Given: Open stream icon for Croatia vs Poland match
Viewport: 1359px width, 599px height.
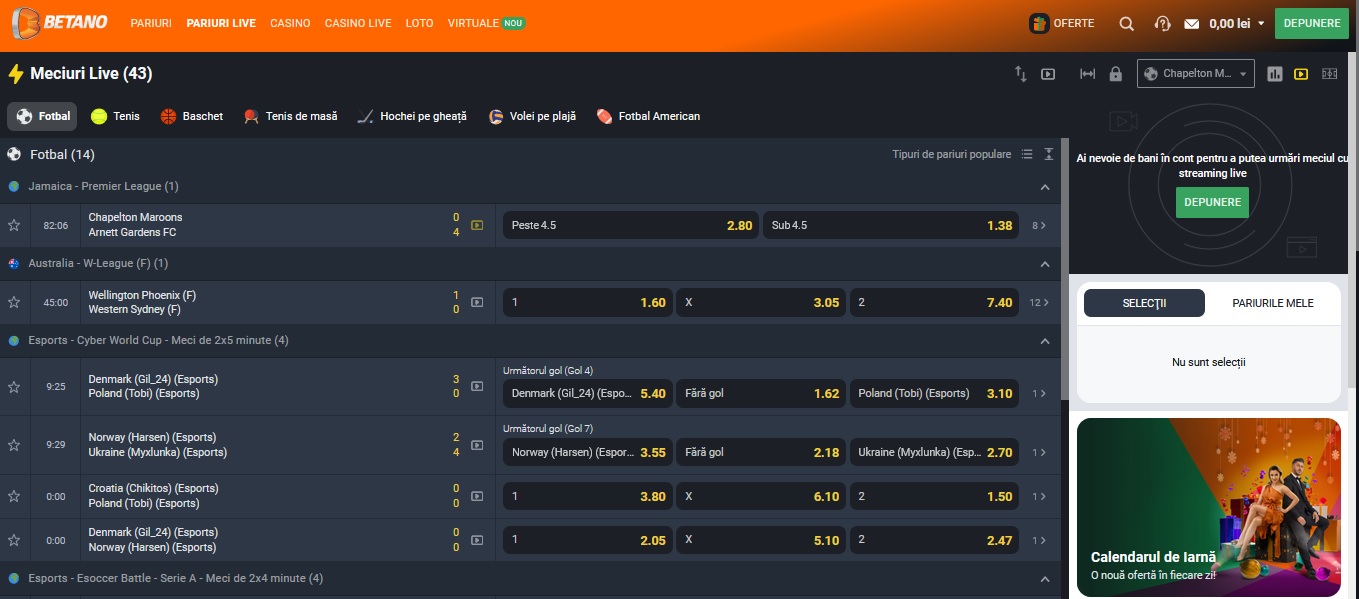Looking at the screenshot, I should [477, 496].
